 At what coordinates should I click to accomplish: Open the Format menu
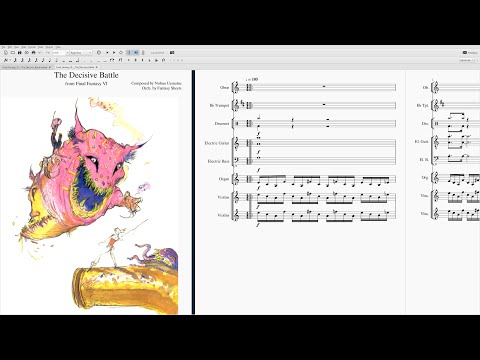[31, 47]
